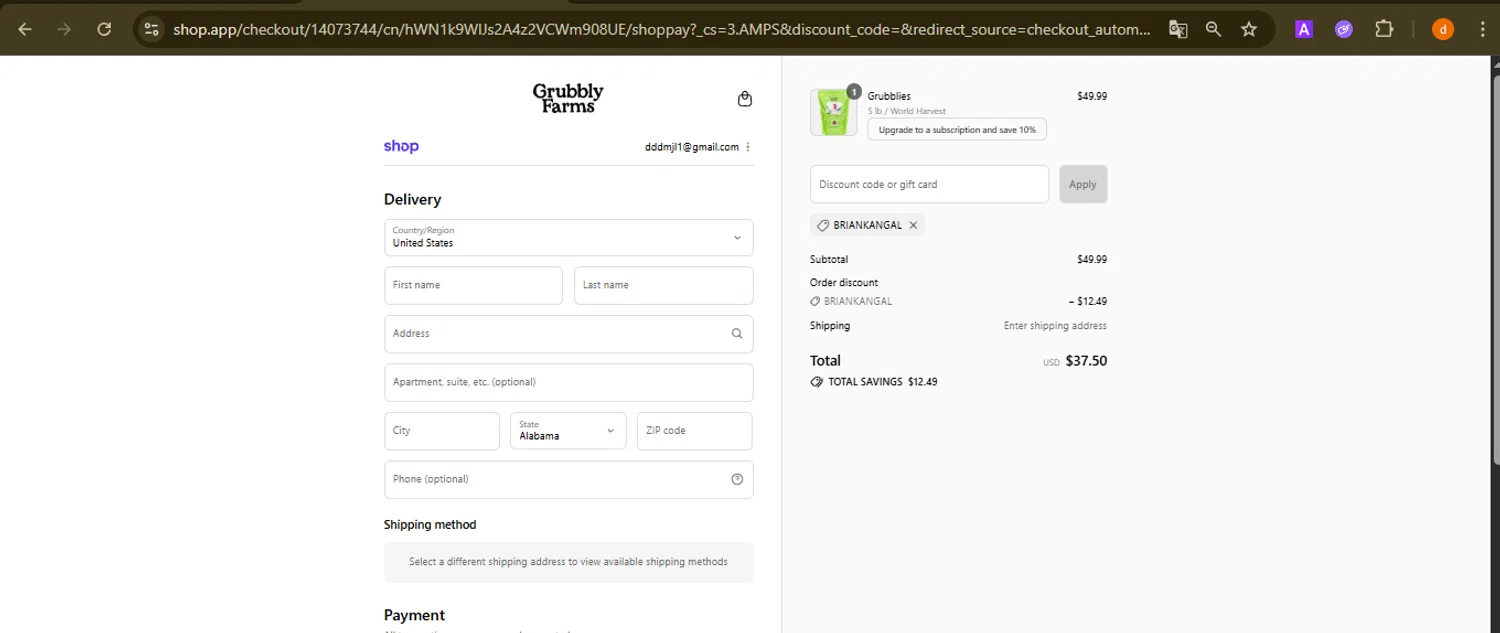Open account options beside the email address

748,147
